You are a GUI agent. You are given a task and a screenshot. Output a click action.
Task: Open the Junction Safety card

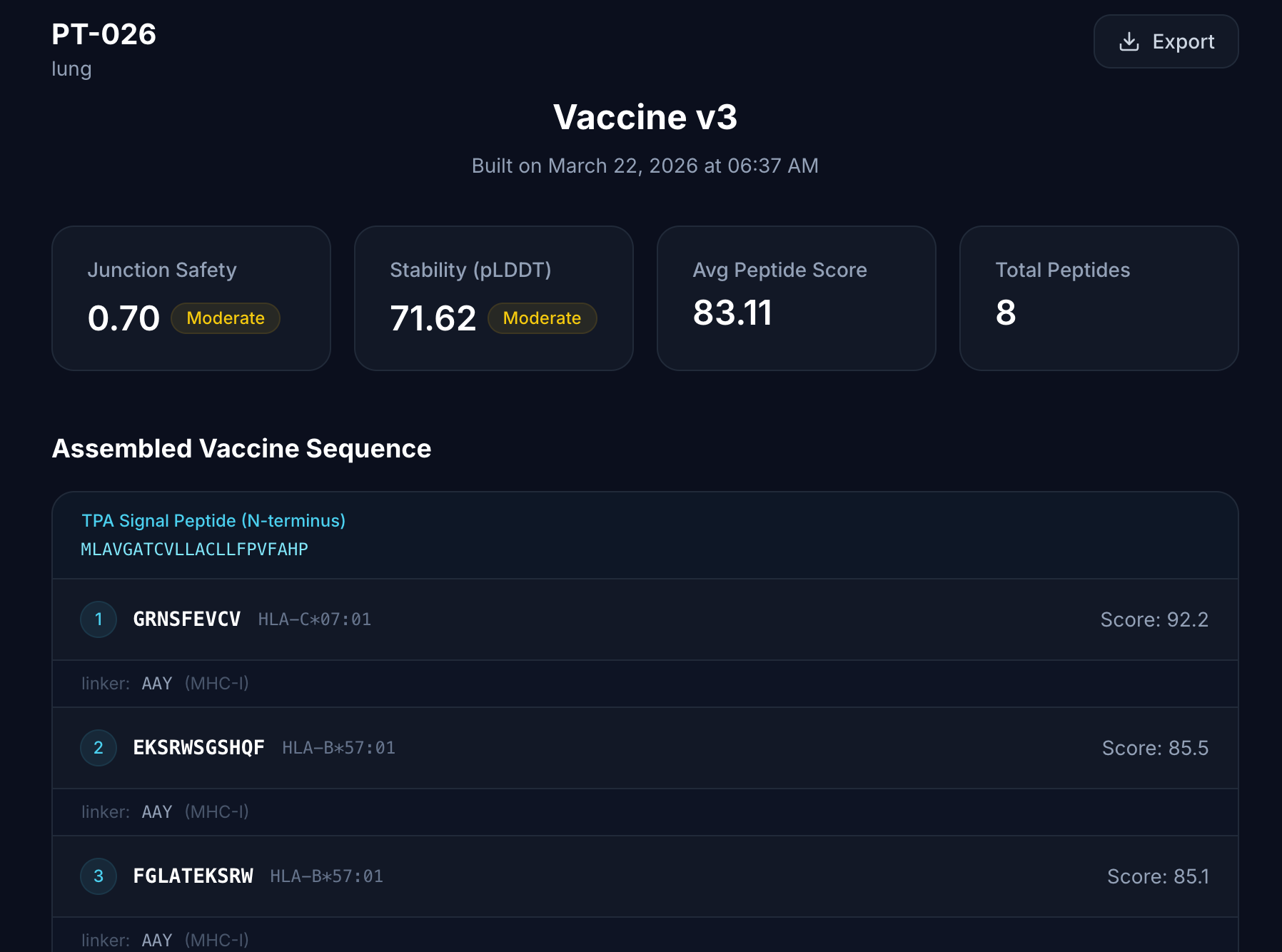click(191, 298)
